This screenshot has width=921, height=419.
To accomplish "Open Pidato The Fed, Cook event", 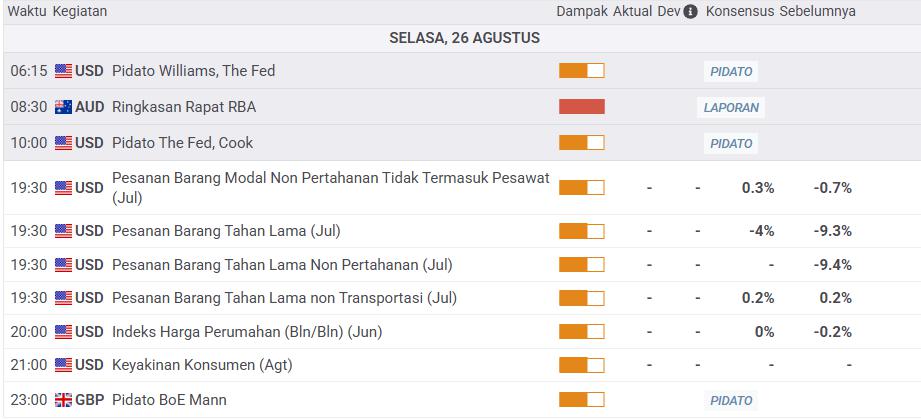I will point(182,143).
